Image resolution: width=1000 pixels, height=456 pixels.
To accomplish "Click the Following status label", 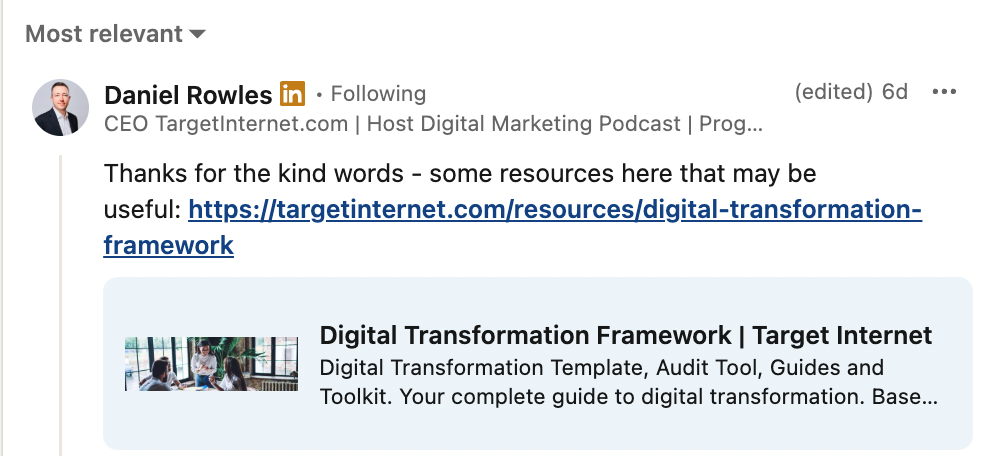I will [378, 94].
